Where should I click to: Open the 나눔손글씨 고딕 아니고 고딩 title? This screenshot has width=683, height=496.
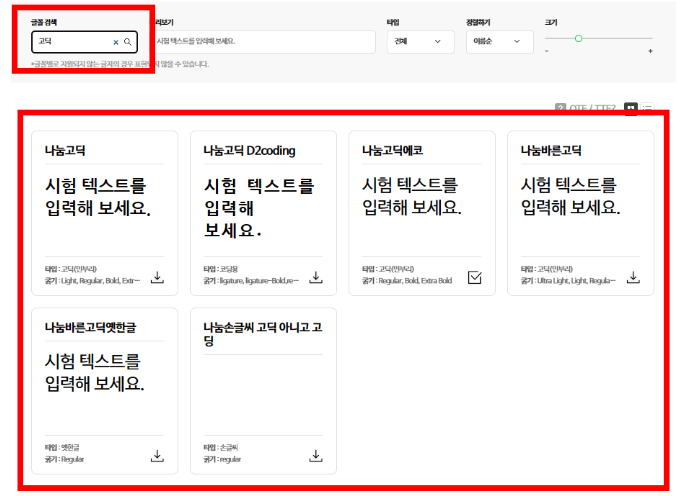point(263,334)
